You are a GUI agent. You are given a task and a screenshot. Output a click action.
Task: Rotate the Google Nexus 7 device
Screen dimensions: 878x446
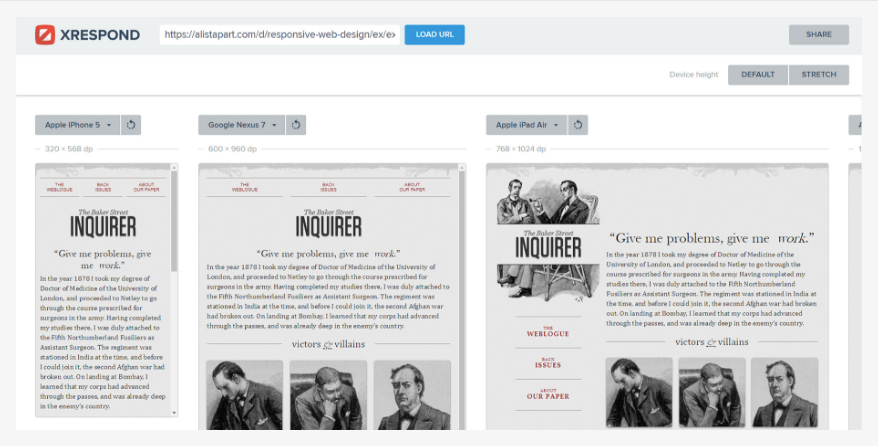click(x=295, y=125)
